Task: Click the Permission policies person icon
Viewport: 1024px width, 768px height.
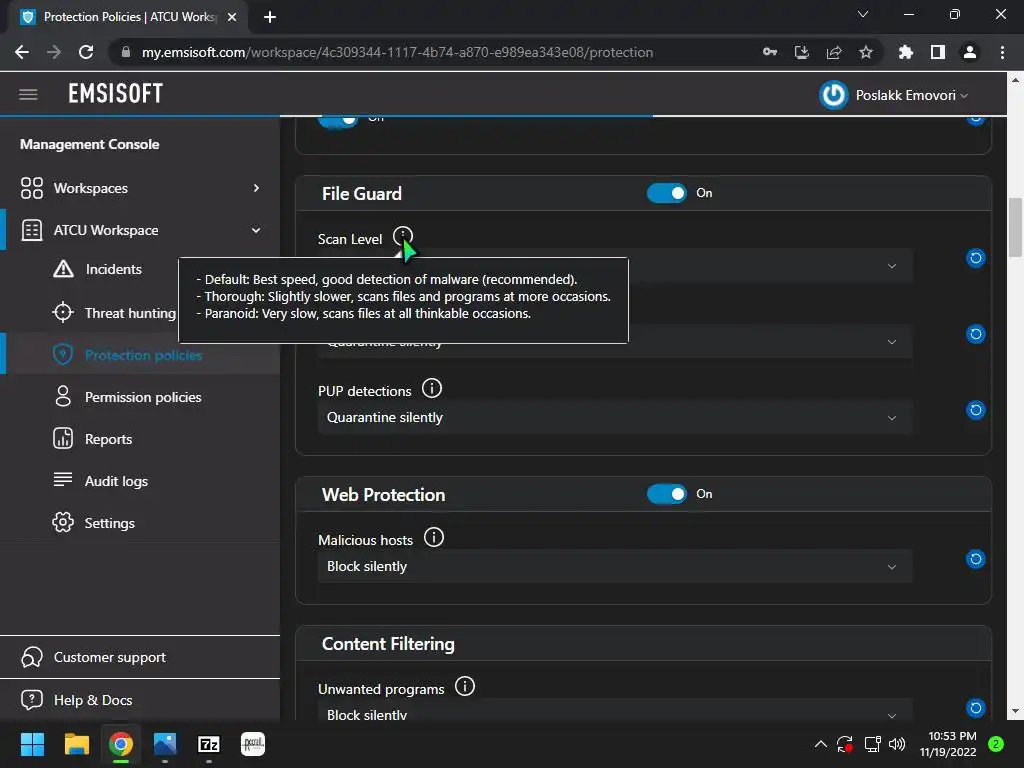Action: pos(63,396)
